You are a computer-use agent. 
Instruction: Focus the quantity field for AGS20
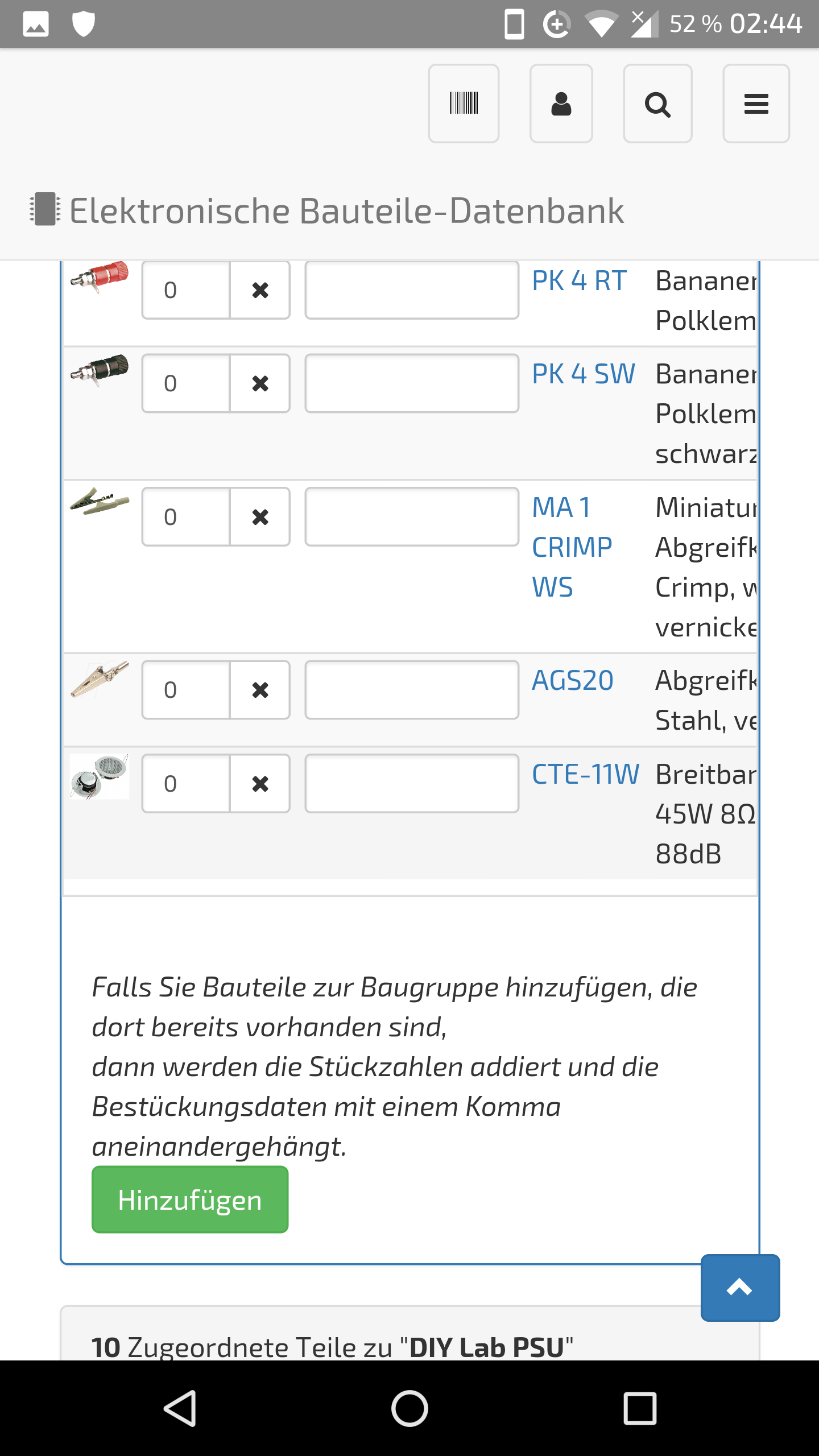click(x=186, y=690)
